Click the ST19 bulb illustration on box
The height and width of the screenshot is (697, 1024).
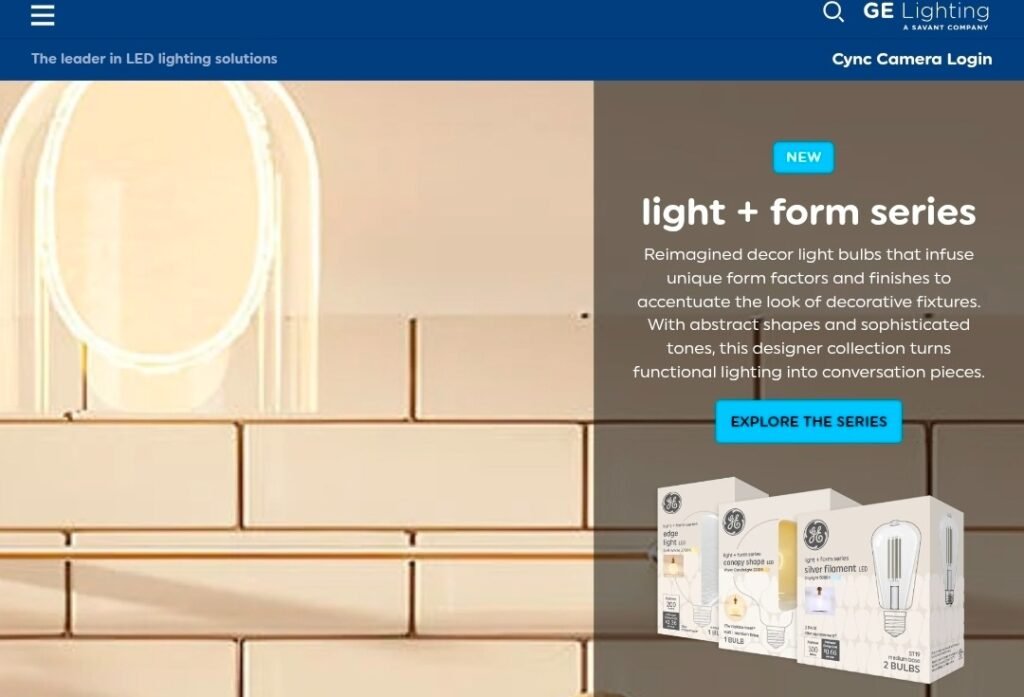click(x=895, y=579)
